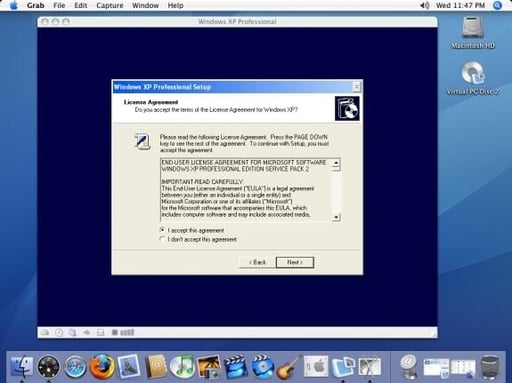Click the printer status bar icon
This screenshot has height=383, width=512.
coord(100,332)
